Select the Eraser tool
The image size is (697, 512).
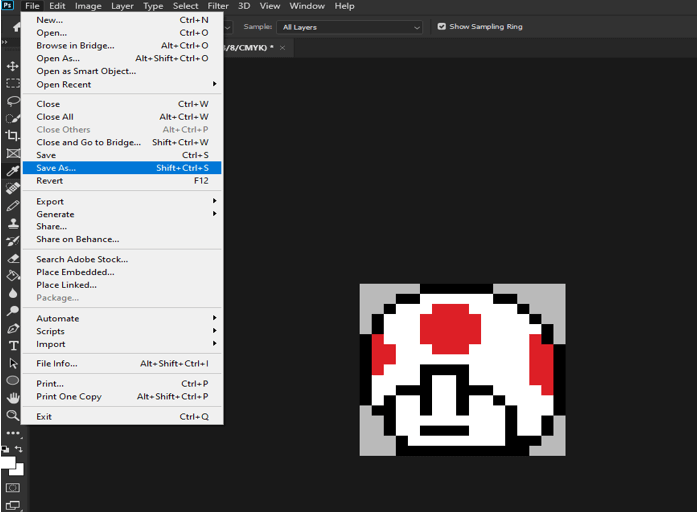[13, 258]
